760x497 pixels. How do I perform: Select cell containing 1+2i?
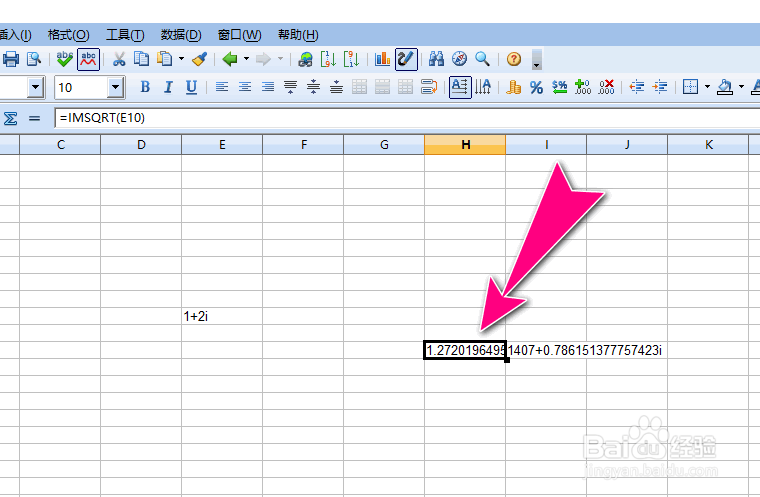click(x=222, y=316)
